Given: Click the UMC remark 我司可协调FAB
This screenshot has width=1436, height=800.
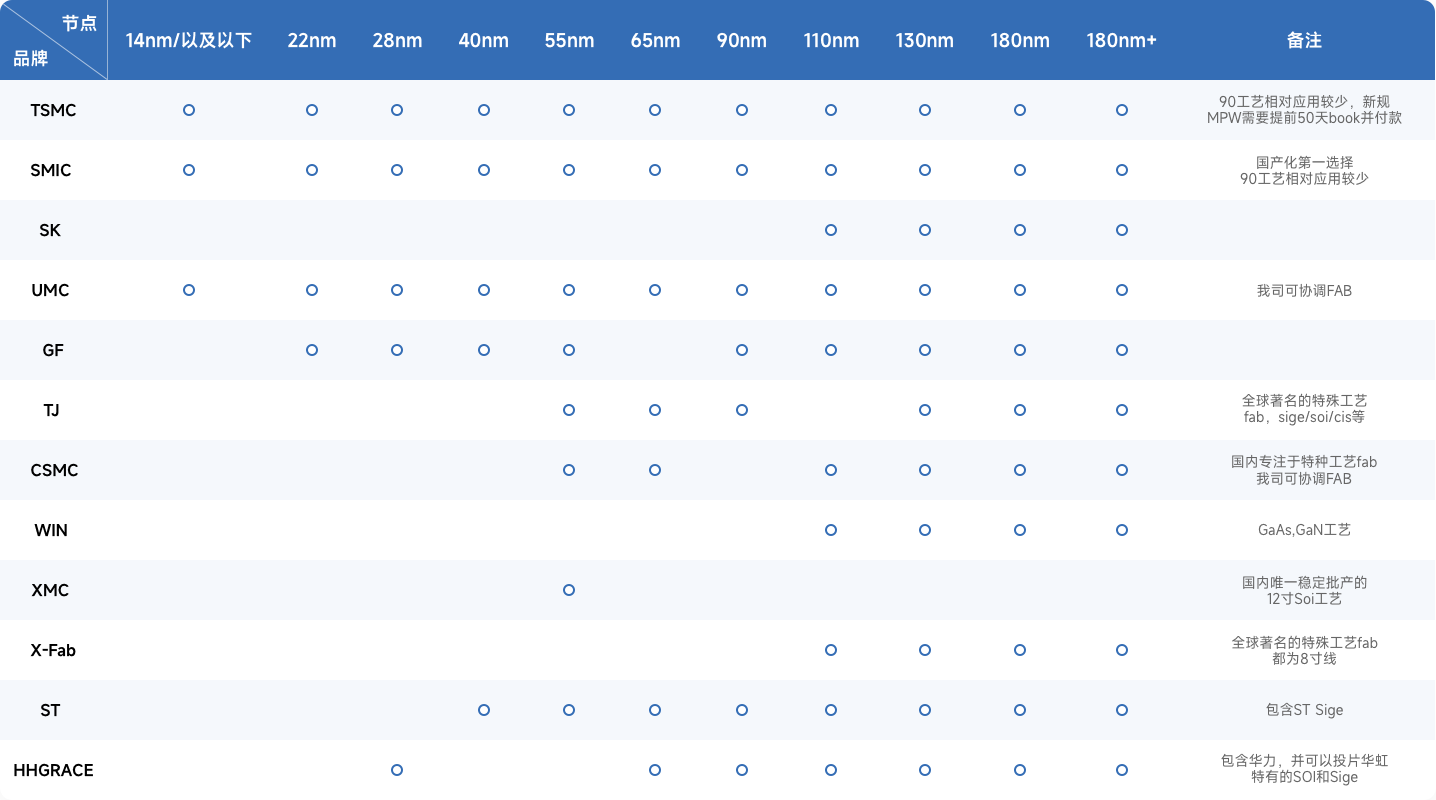Looking at the screenshot, I should 1304,291.
